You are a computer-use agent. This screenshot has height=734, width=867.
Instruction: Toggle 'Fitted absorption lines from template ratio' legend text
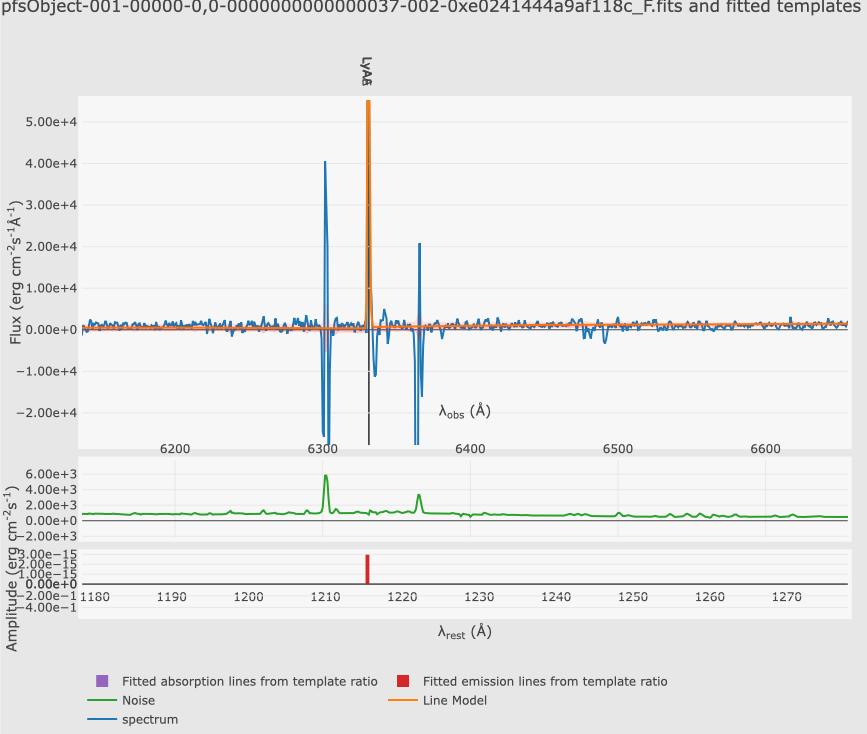249,681
